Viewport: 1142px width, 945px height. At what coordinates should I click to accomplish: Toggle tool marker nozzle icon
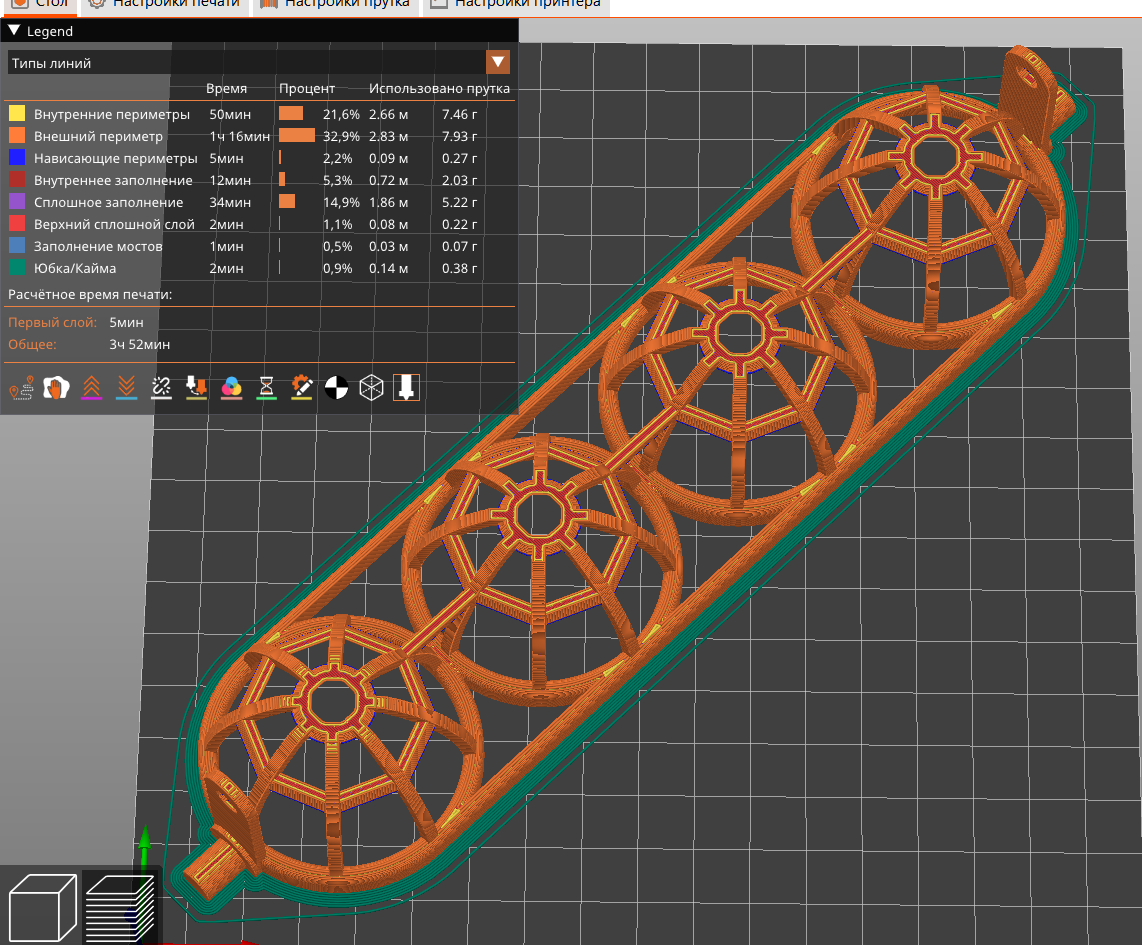(x=406, y=388)
